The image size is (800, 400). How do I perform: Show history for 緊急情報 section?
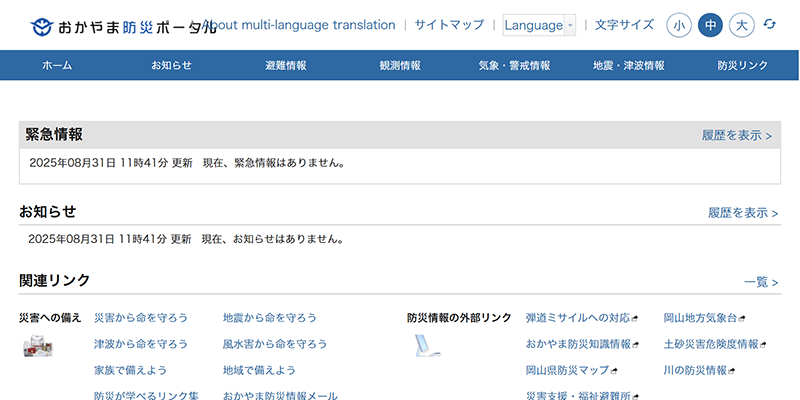pos(737,136)
